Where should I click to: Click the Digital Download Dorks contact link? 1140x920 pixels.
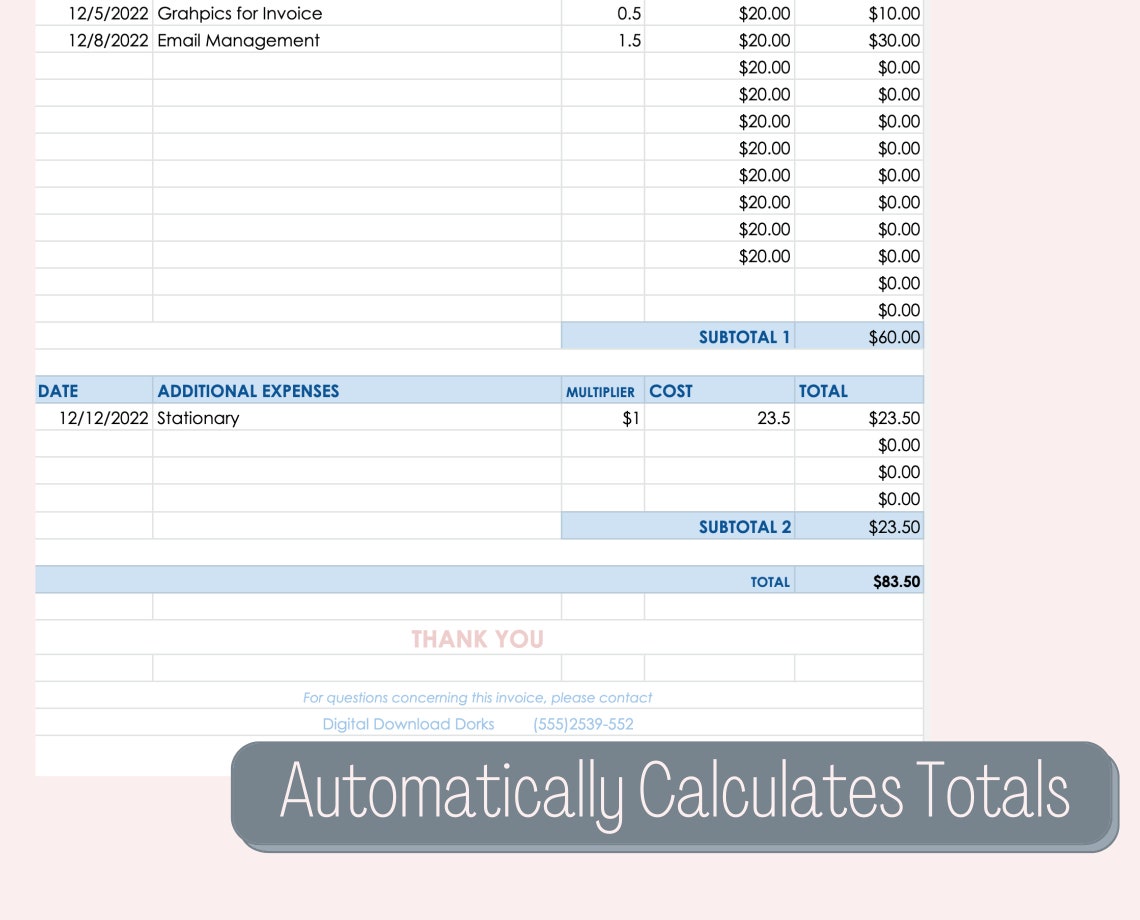point(408,724)
